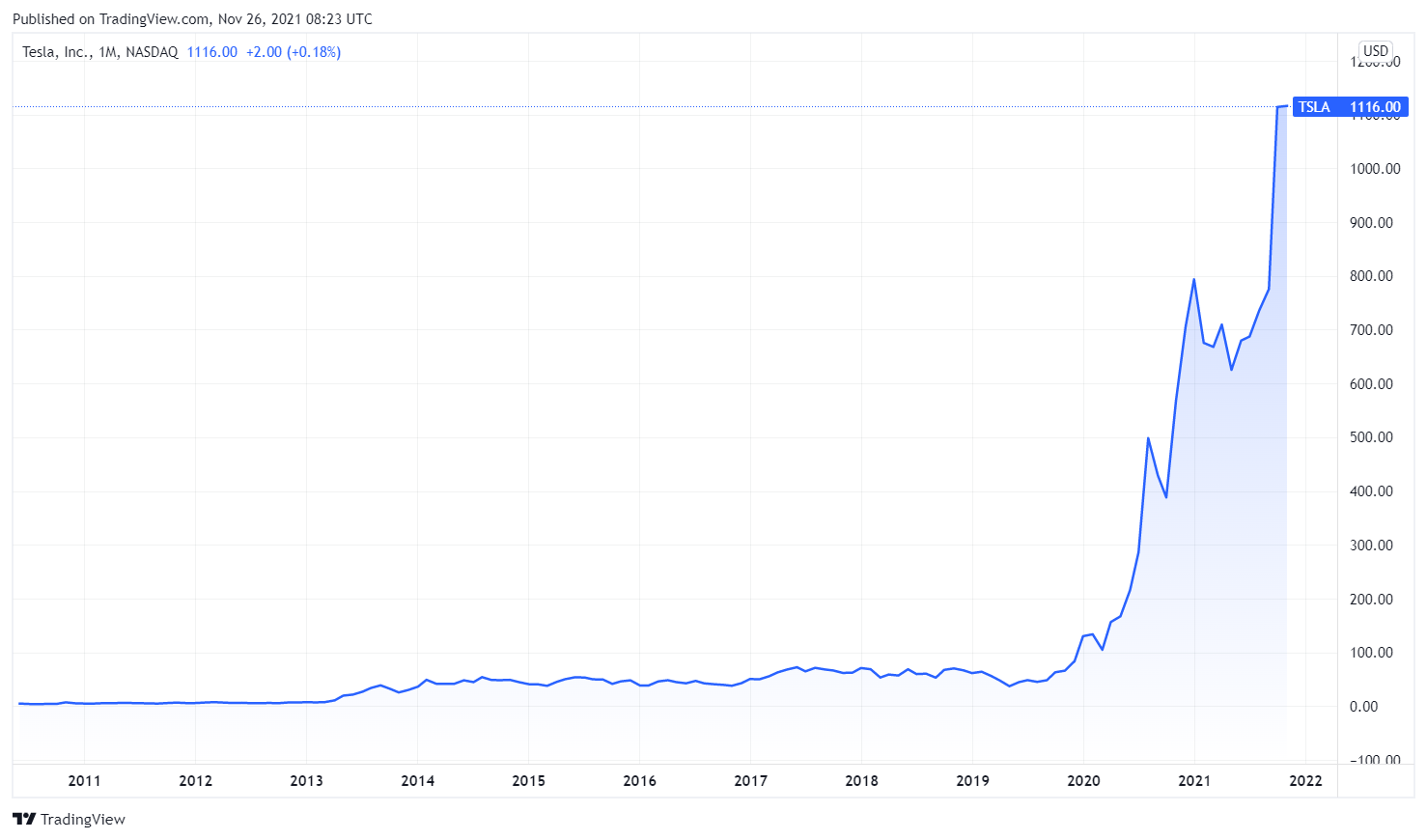Click the 400.00 price axis label
1427x840 pixels.
pyautogui.click(x=1372, y=491)
